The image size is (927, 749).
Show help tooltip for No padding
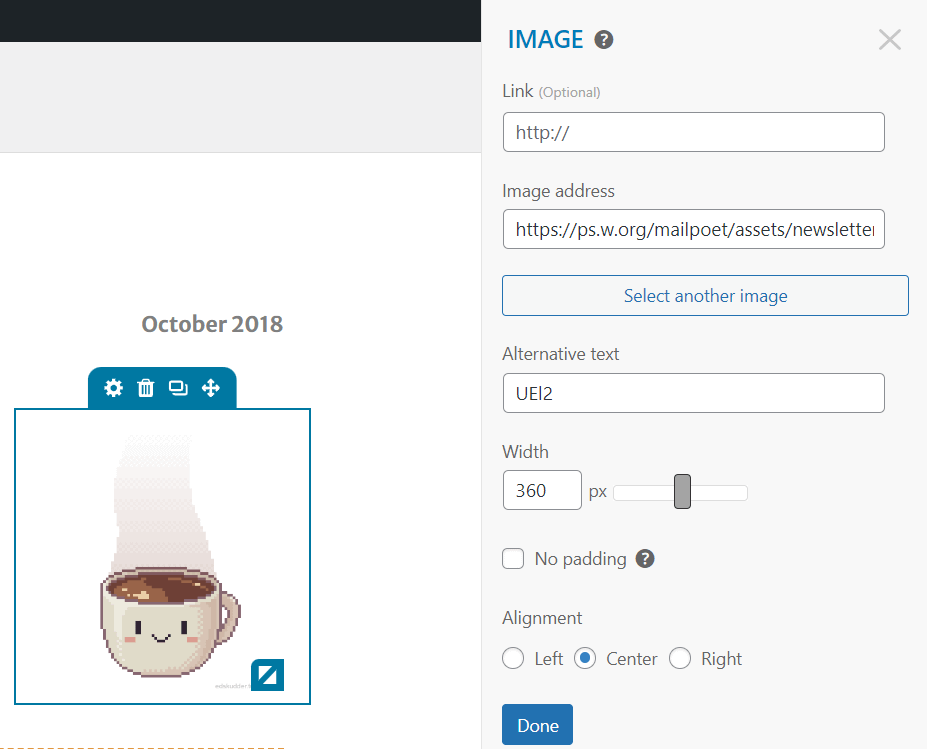(645, 559)
